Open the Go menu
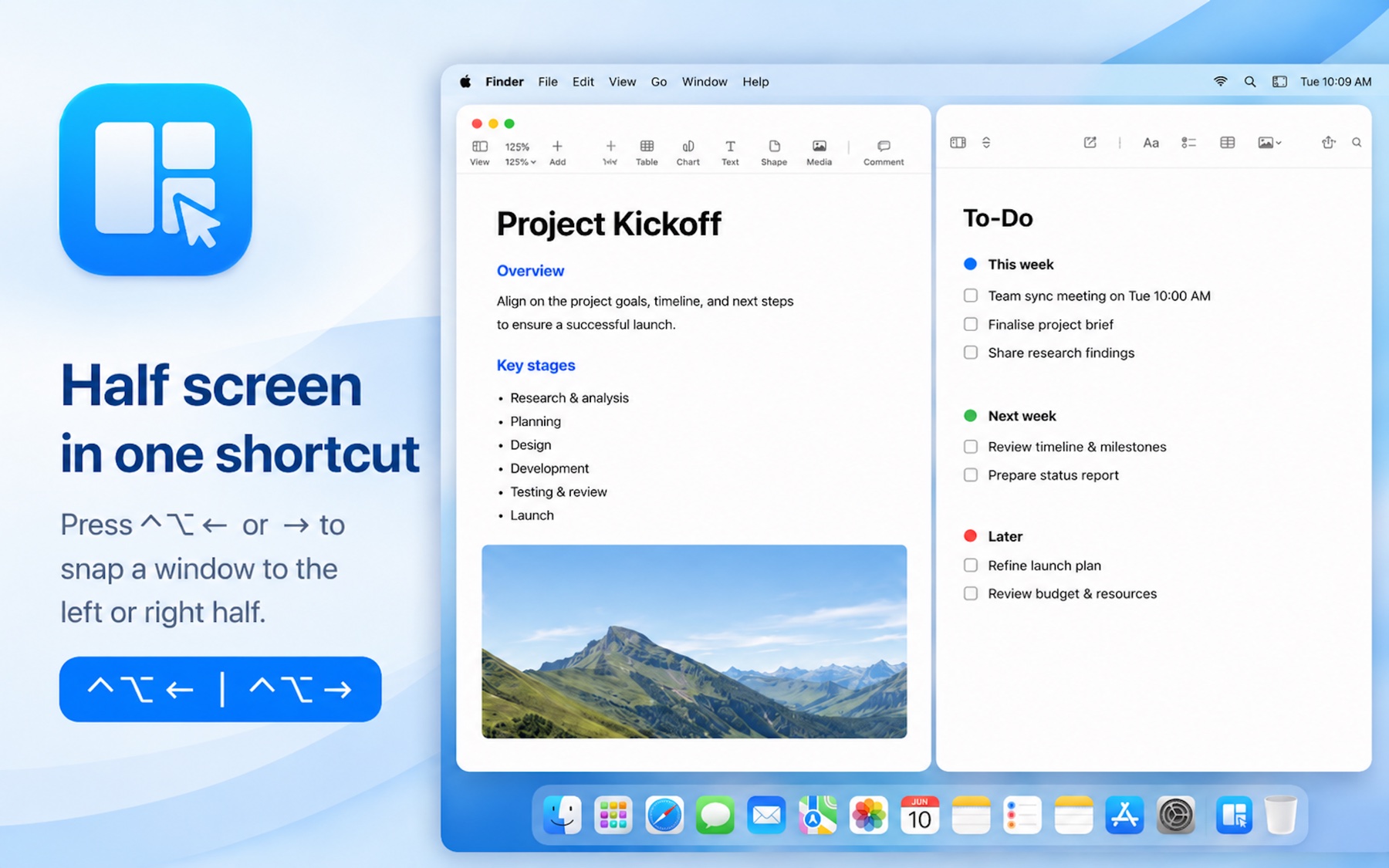This screenshot has width=1389, height=868. 659,82
